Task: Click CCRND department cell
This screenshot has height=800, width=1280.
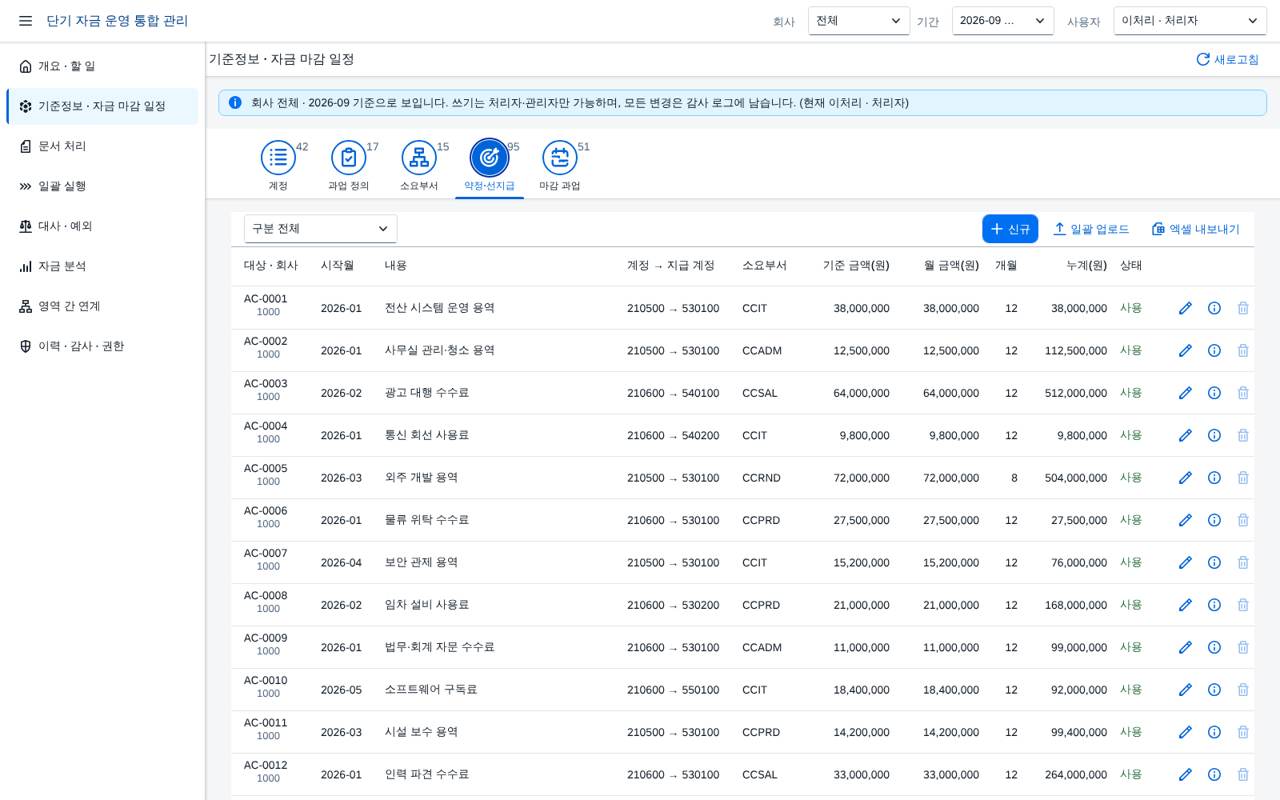Action: tap(760, 478)
